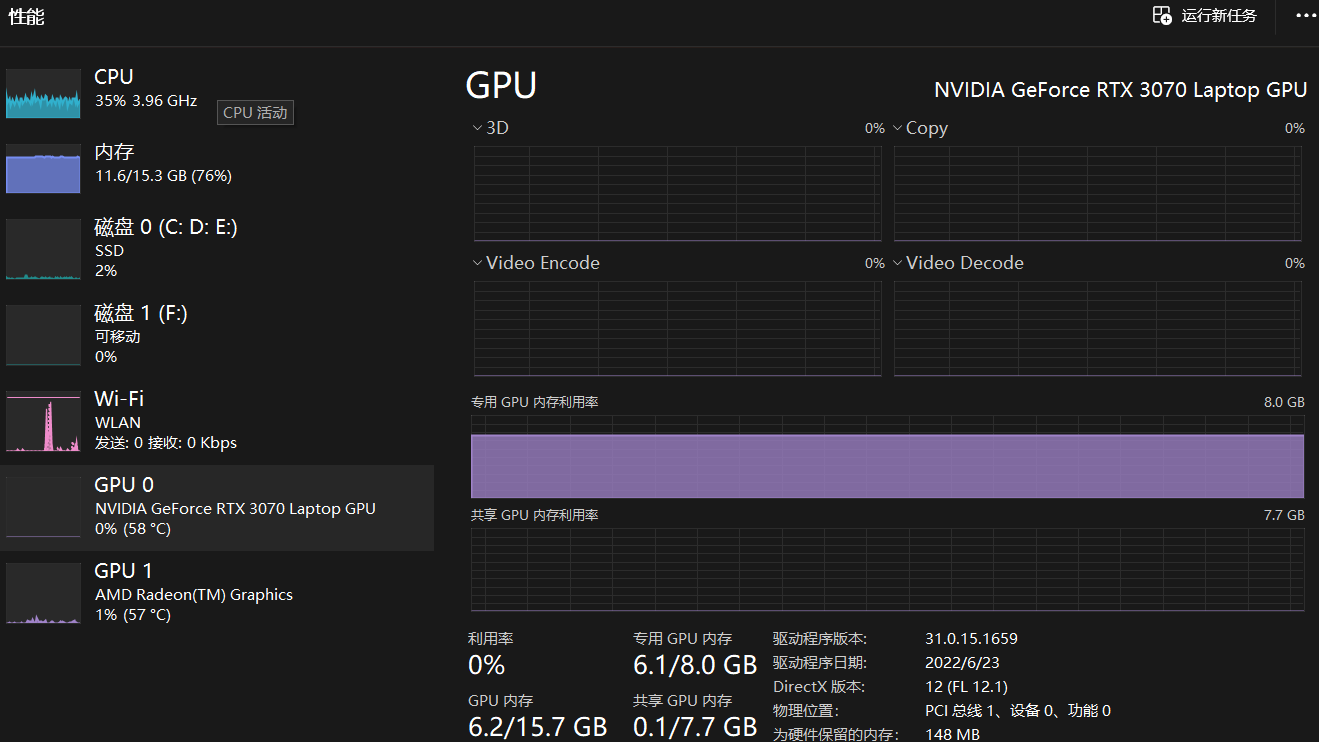Open the more options ellipsis menu
1319x742 pixels.
tap(1306, 16)
